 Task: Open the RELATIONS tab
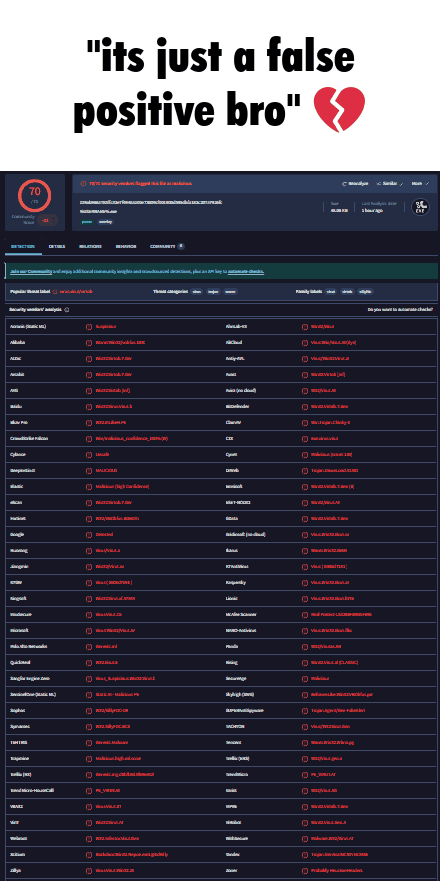click(90, 246)
